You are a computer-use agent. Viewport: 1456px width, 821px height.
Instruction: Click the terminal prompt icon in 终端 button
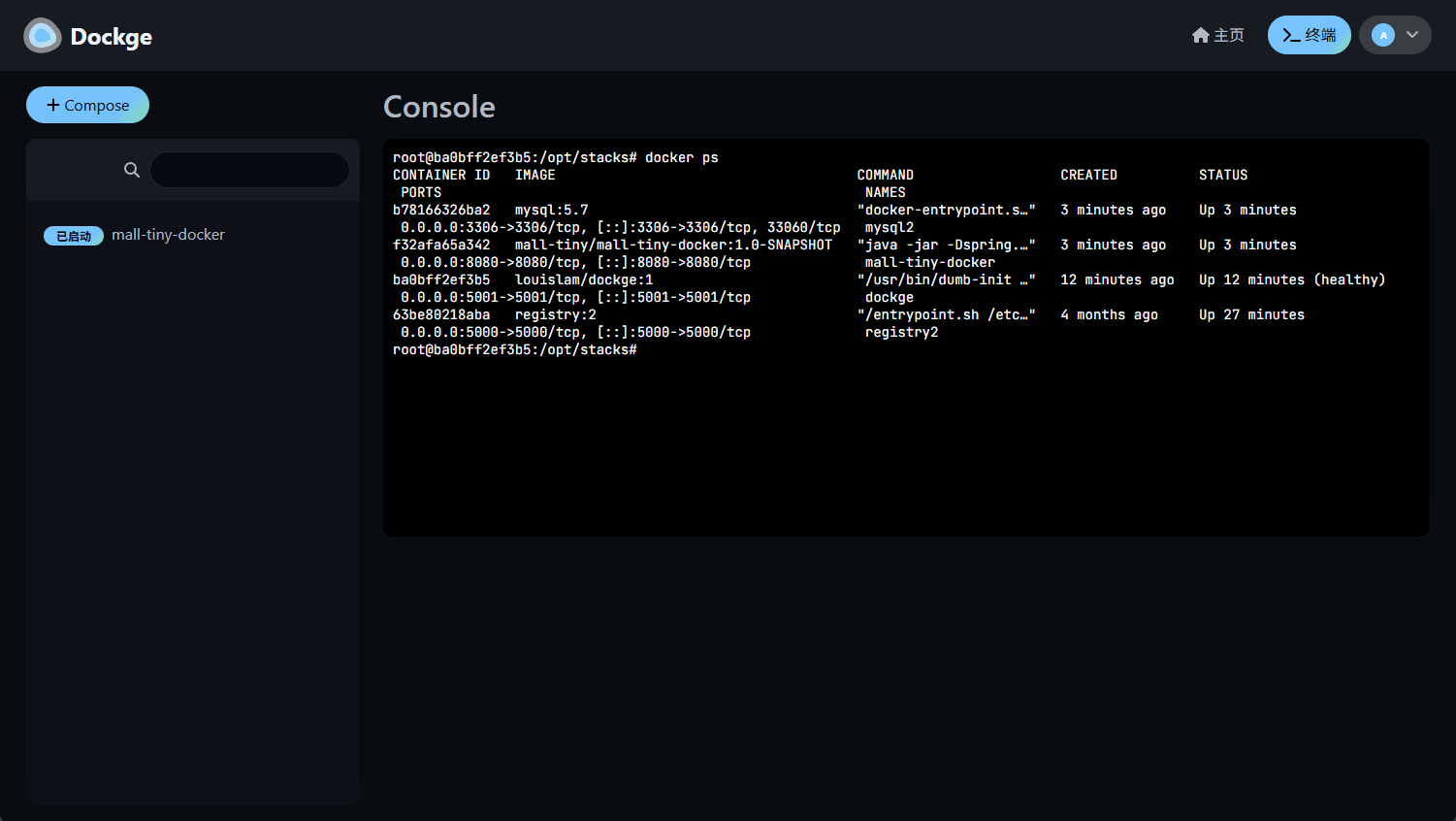(1291, 36)
